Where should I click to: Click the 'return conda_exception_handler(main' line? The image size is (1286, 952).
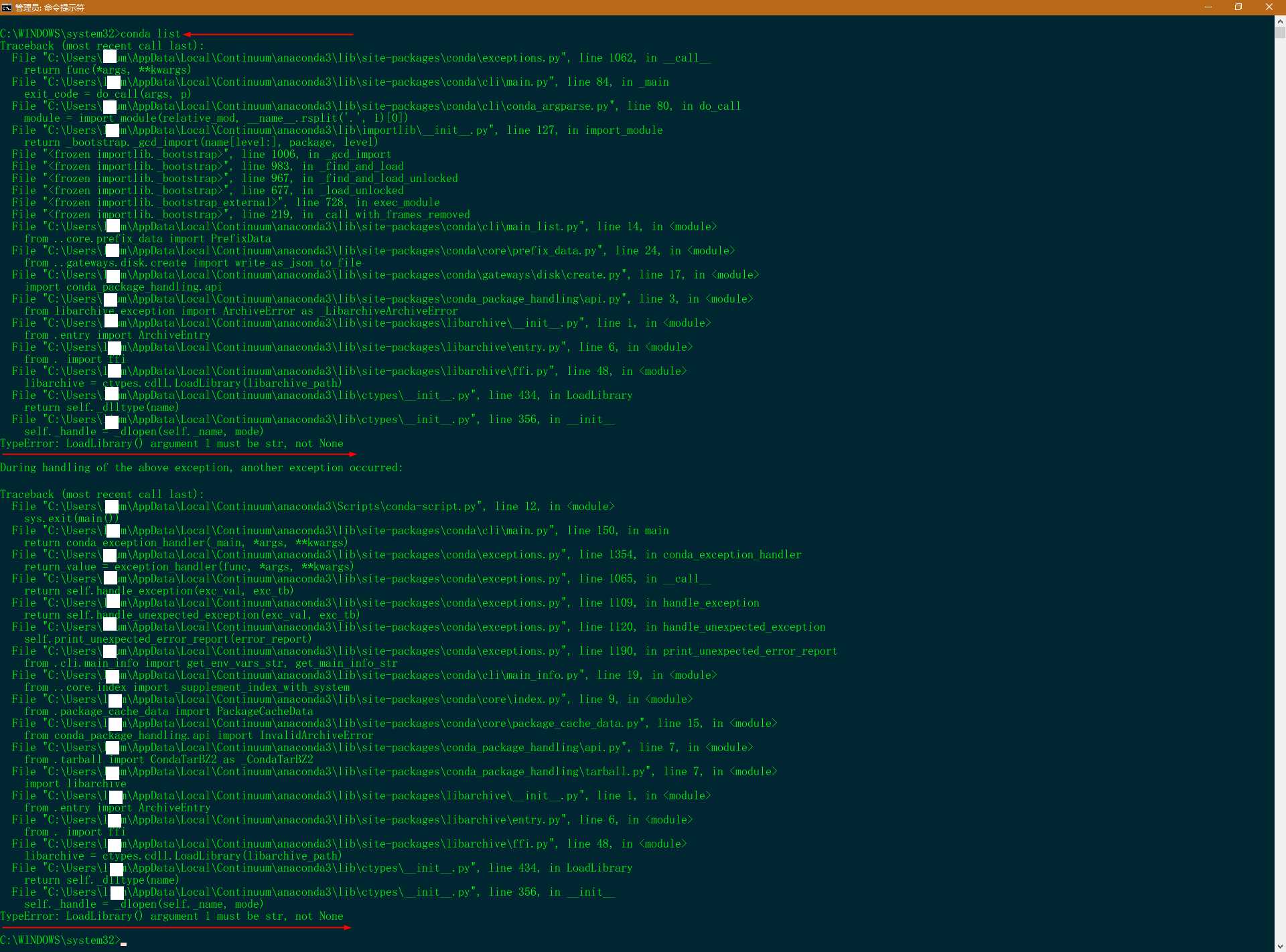[x=186, y=542]
